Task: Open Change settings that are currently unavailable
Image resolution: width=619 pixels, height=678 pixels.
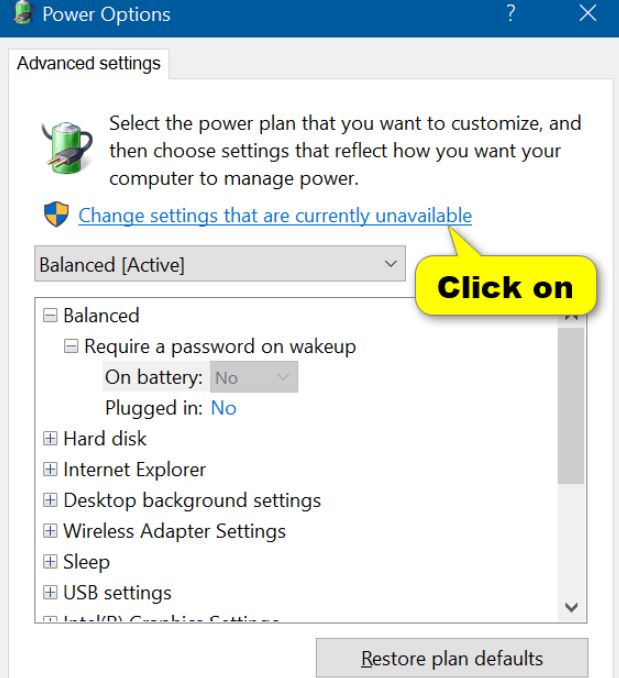Action: coord(275,216)
